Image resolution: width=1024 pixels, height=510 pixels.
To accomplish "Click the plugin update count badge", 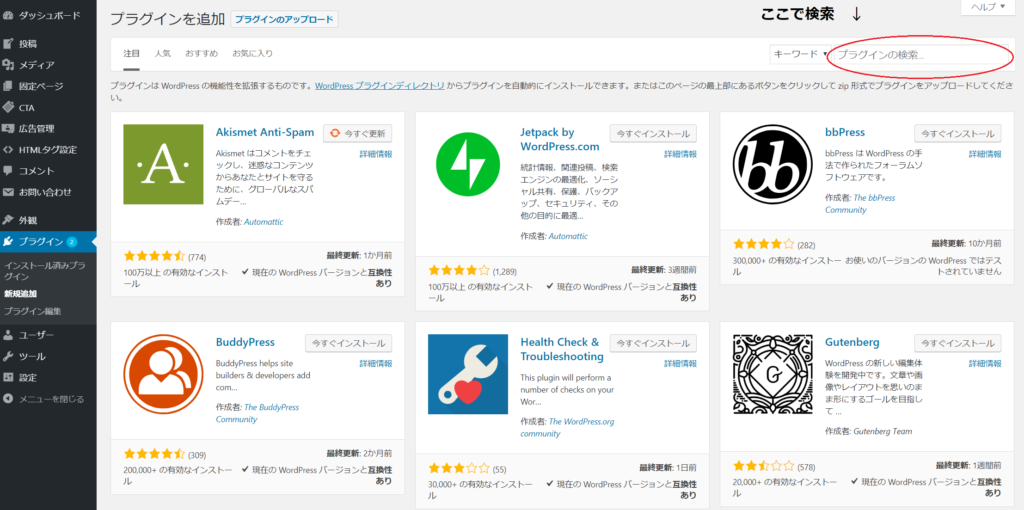I will (x=72, y=242).
